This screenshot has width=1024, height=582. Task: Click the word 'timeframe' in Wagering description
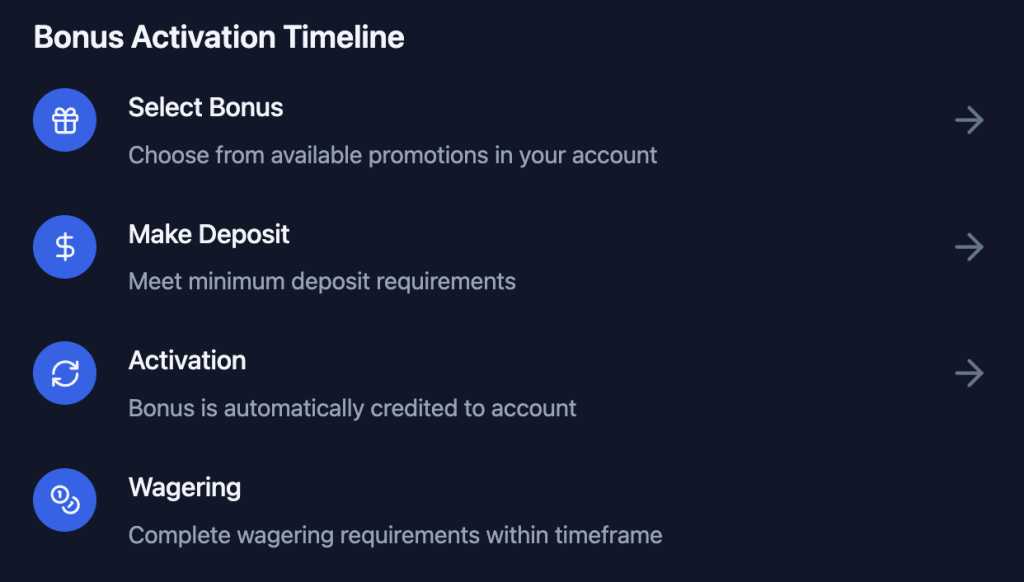609,535
